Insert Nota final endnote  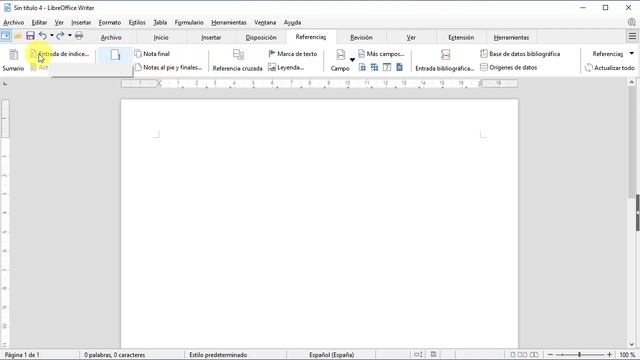(152, 54)
